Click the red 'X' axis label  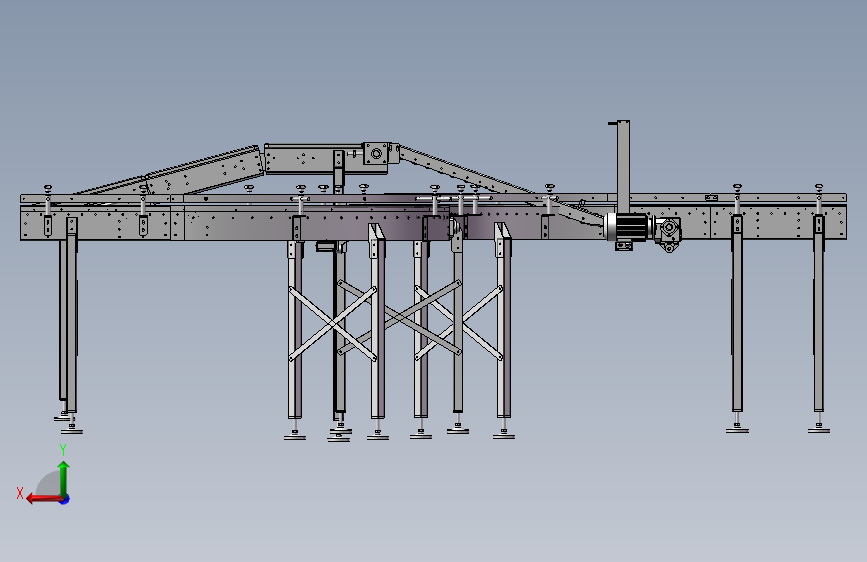(x=20, y=493)
